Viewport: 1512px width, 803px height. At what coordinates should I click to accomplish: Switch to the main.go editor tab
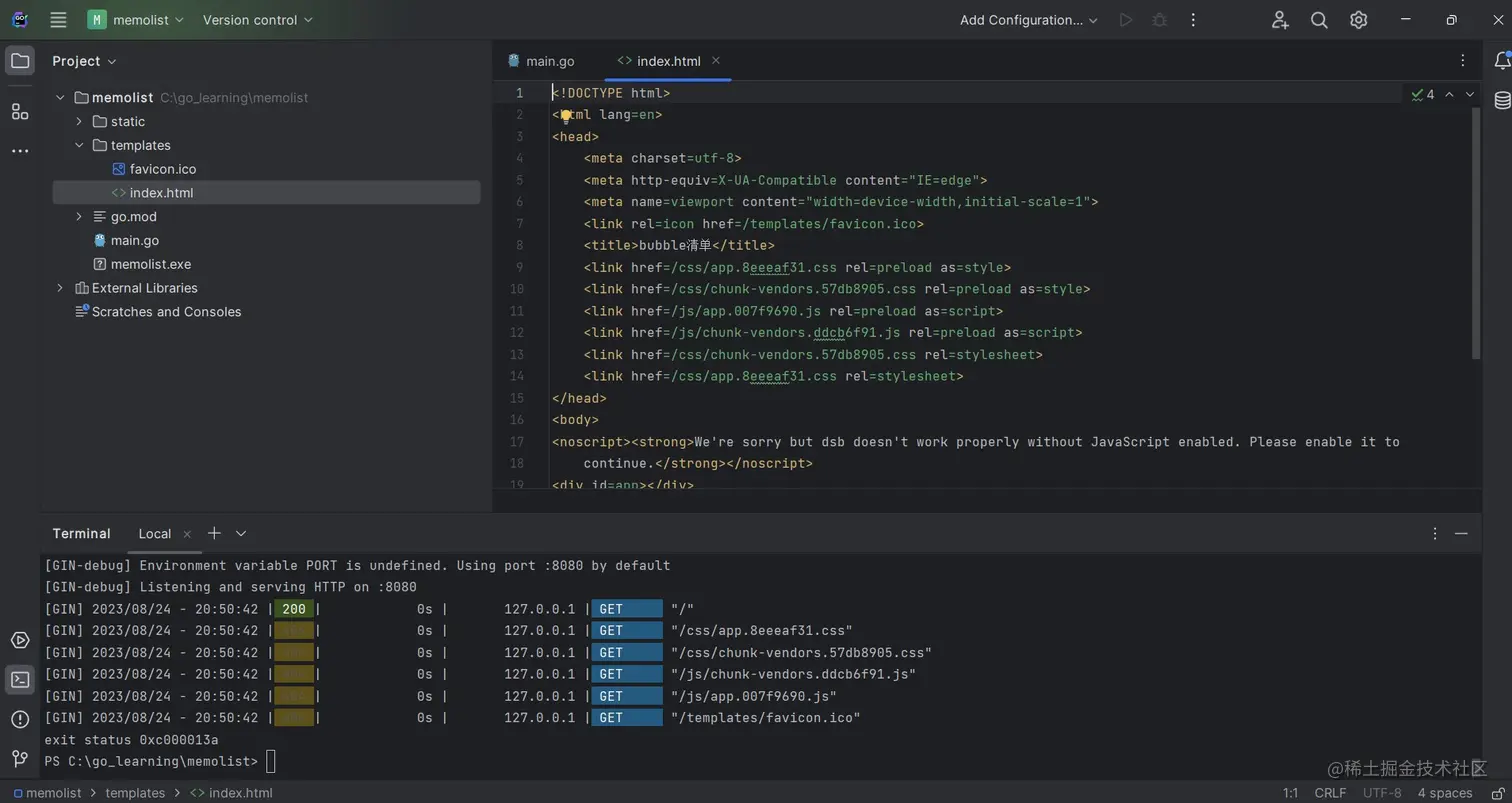[541, 61]
